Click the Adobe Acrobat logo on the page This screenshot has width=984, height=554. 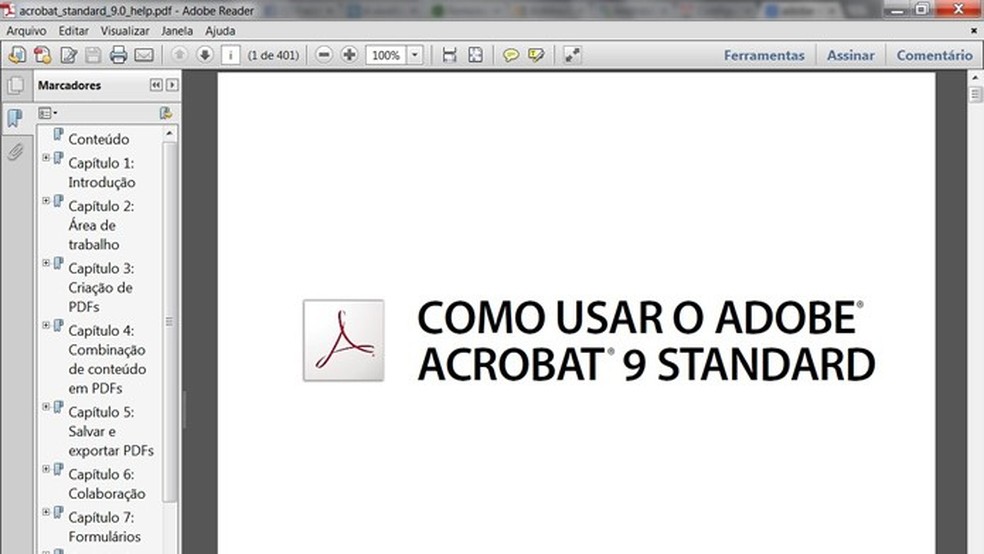point(343,340)
